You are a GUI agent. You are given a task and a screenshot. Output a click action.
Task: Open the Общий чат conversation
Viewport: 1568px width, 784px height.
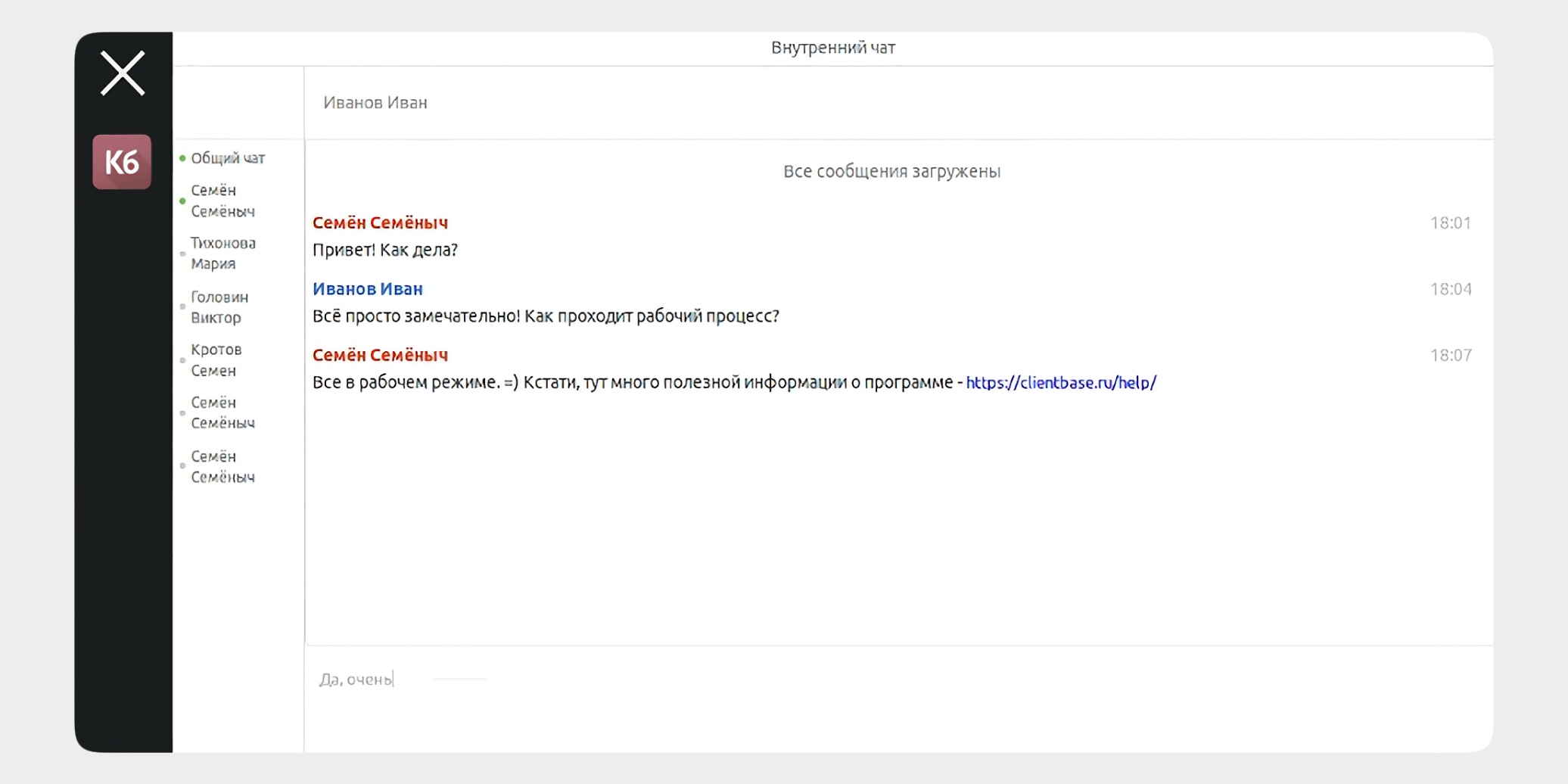coord(228,157)
